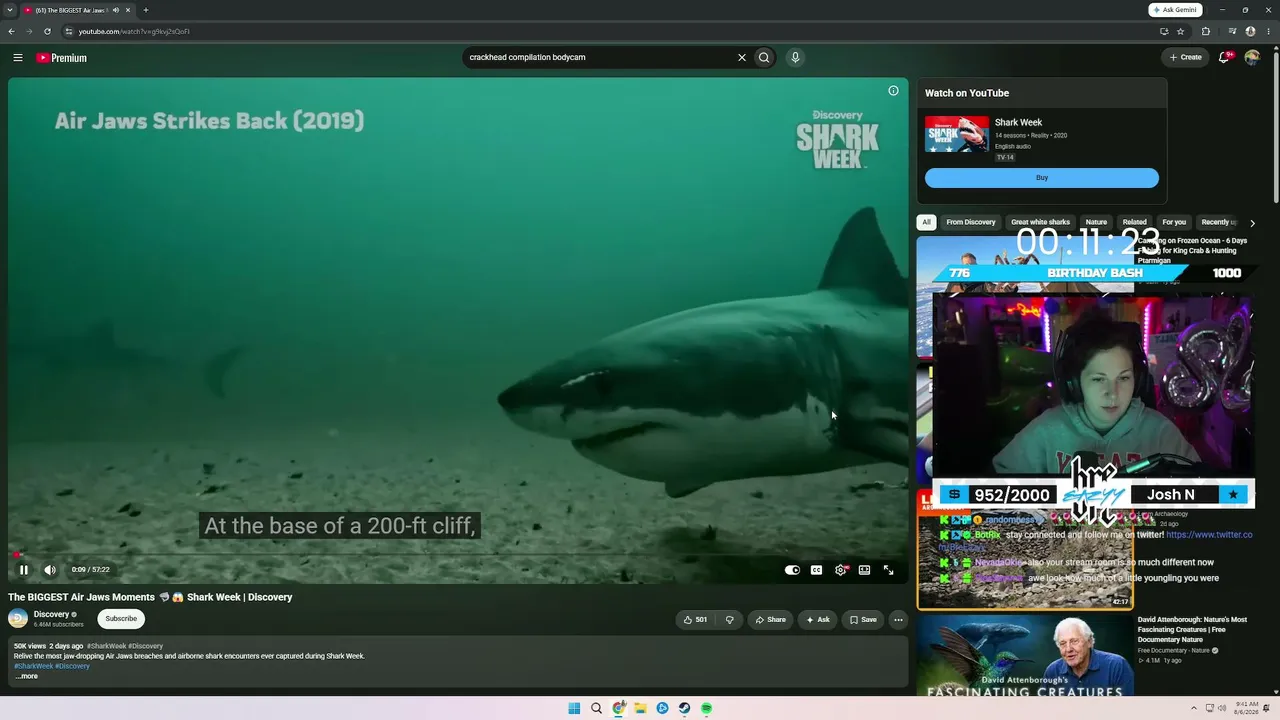Viewport: 1280px width, 720px height.
Task: Select the Nature filter chip
Action: coord(1096,222)
